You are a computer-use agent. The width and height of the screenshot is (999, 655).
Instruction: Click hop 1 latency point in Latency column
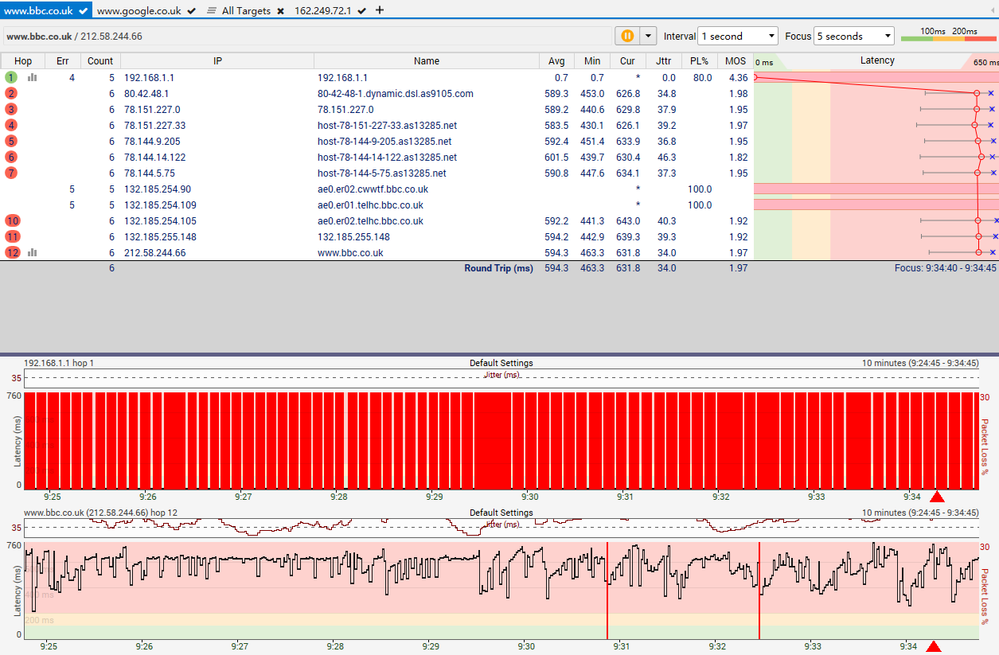point(756,77)
